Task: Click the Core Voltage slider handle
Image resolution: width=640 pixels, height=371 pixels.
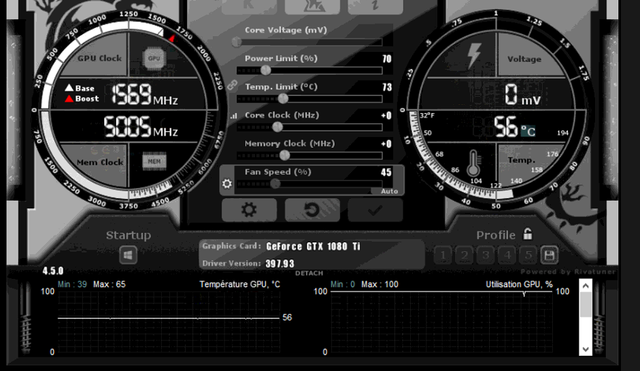Action: point(236,42)
